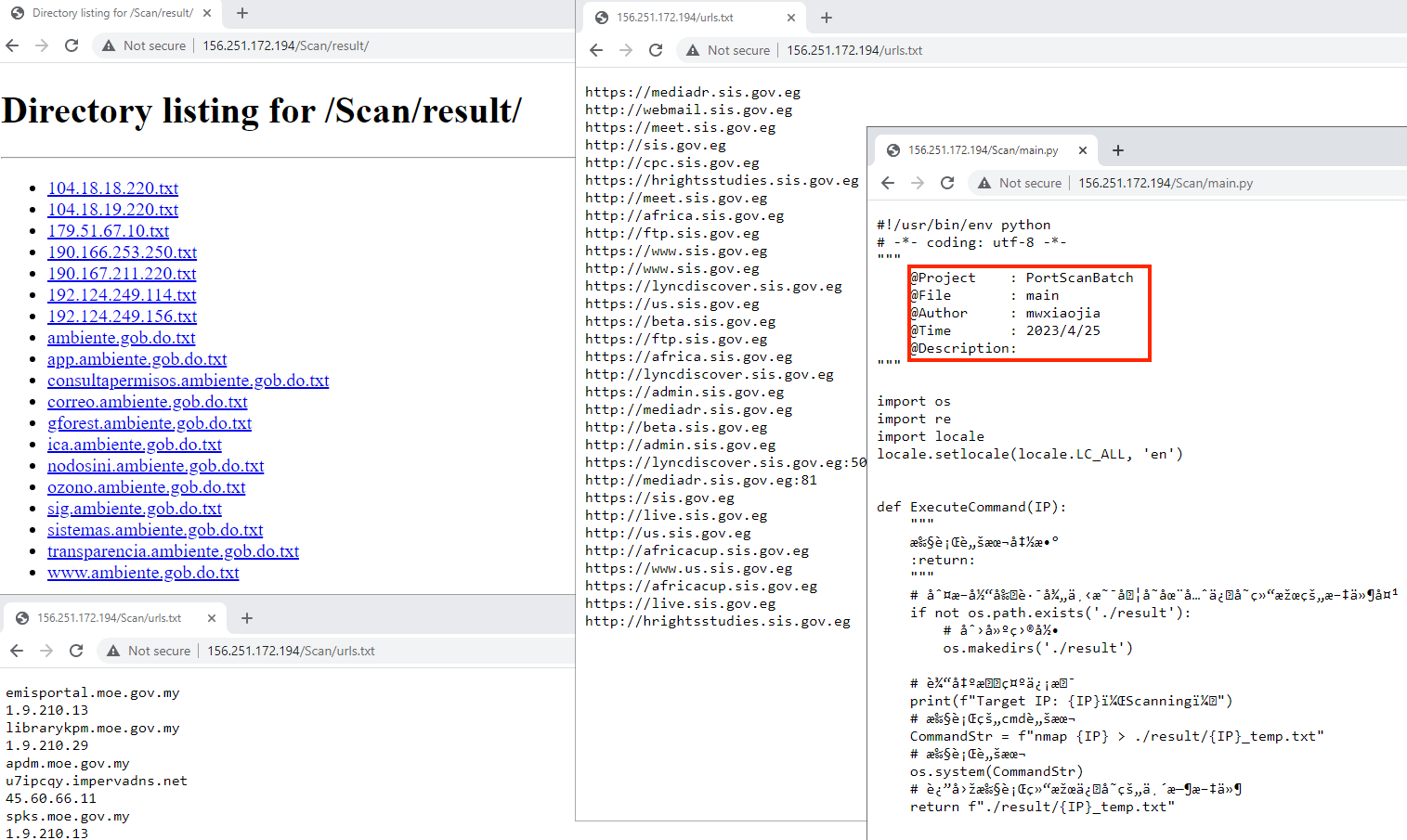Image resolution: width=1407 pixels, height=840 pixels.
Task: Open the ambiente.gob.do.txt link
Action: click(x=121, y=337)
